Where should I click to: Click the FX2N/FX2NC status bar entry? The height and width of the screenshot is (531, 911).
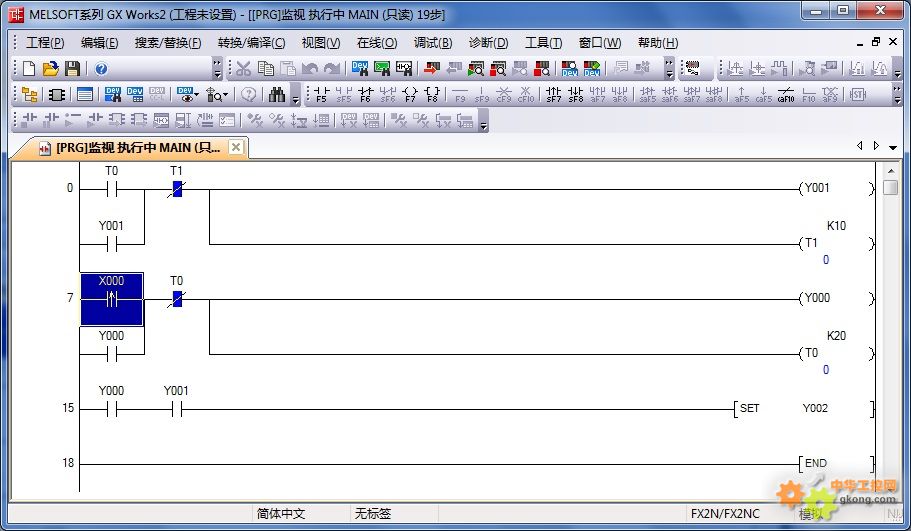pos(725,514)
